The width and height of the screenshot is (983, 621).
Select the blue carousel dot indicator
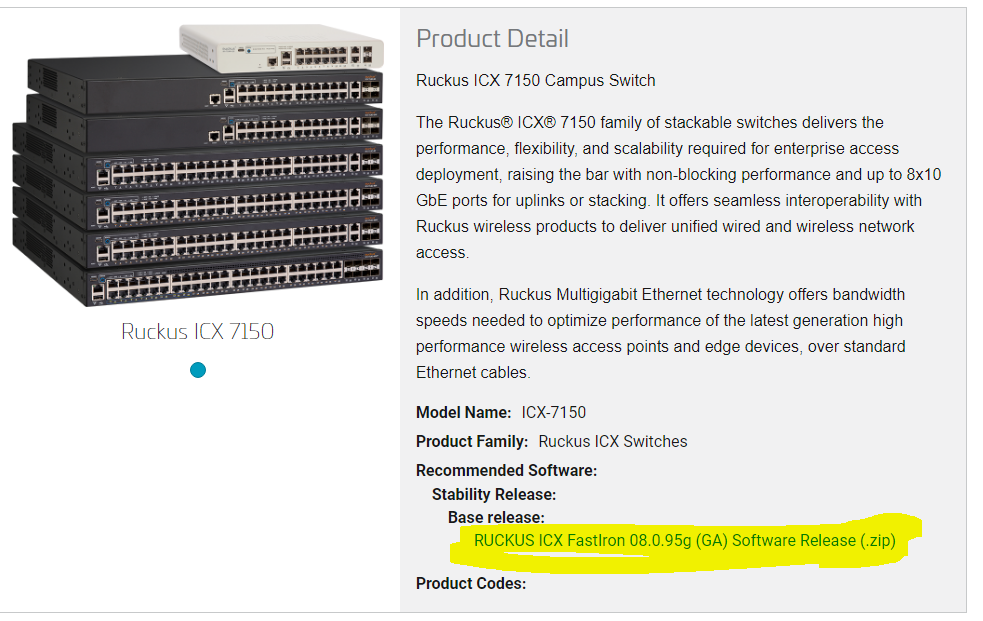(x=198, y=371)
